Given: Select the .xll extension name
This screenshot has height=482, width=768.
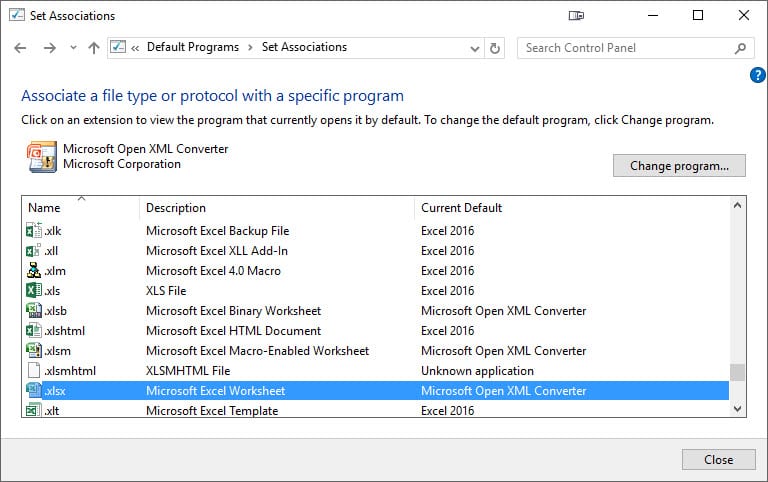Looking at the screenshot, I should tap(51, 251).
